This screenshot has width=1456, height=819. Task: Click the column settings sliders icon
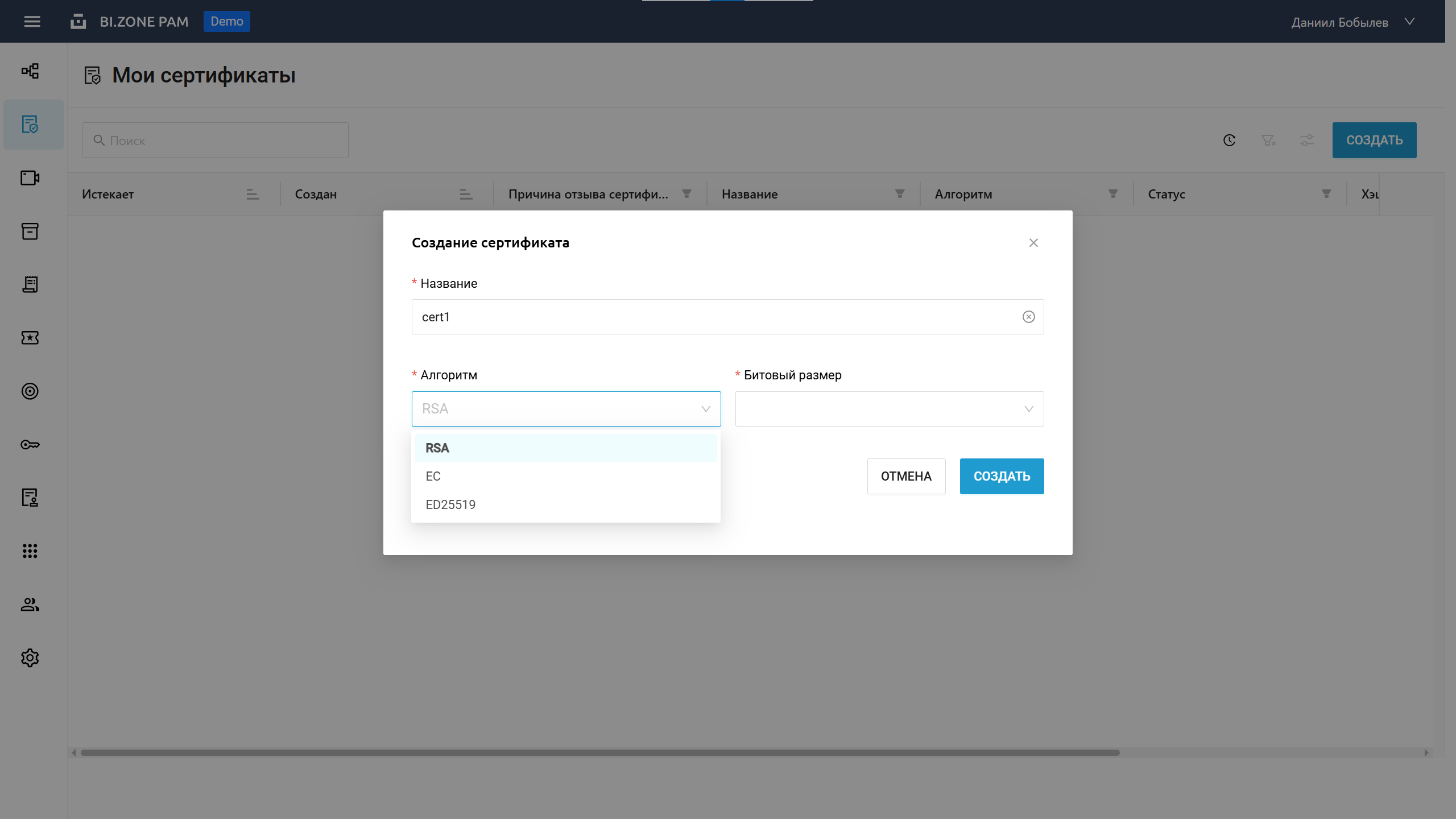pyautogui.click(x=1307, y=140)
